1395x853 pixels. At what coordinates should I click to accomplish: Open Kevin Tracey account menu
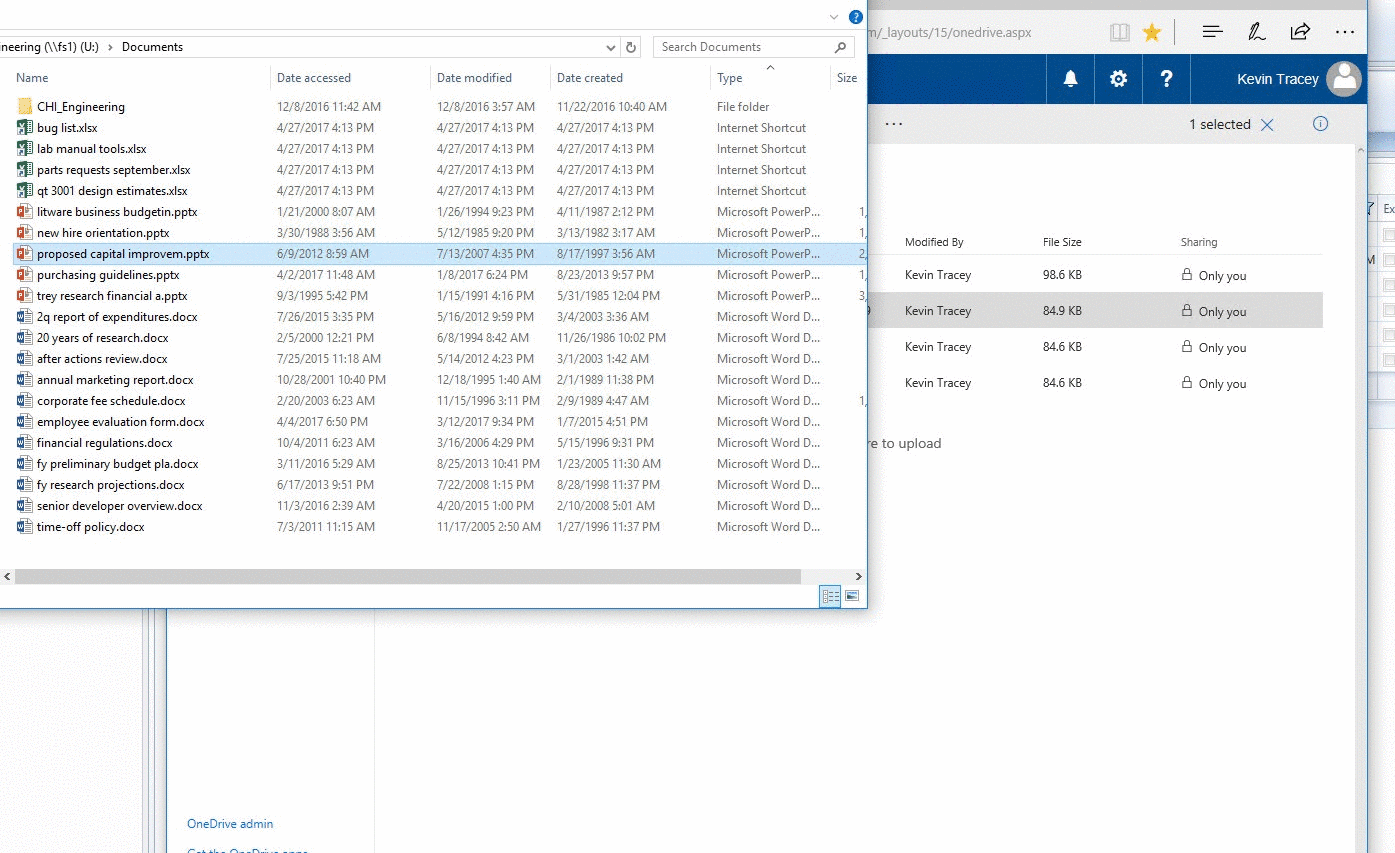(x=1299, y=79)
